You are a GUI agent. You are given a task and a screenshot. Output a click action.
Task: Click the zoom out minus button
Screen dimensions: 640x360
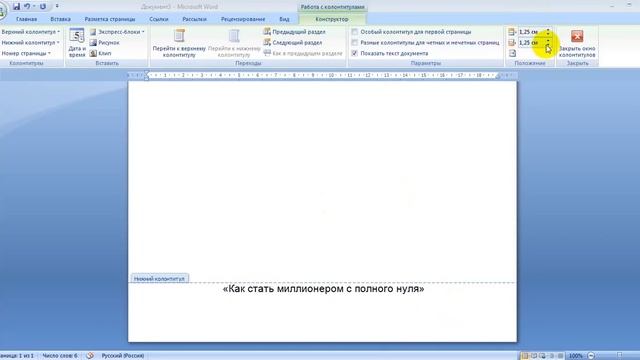tap(591, 356)
